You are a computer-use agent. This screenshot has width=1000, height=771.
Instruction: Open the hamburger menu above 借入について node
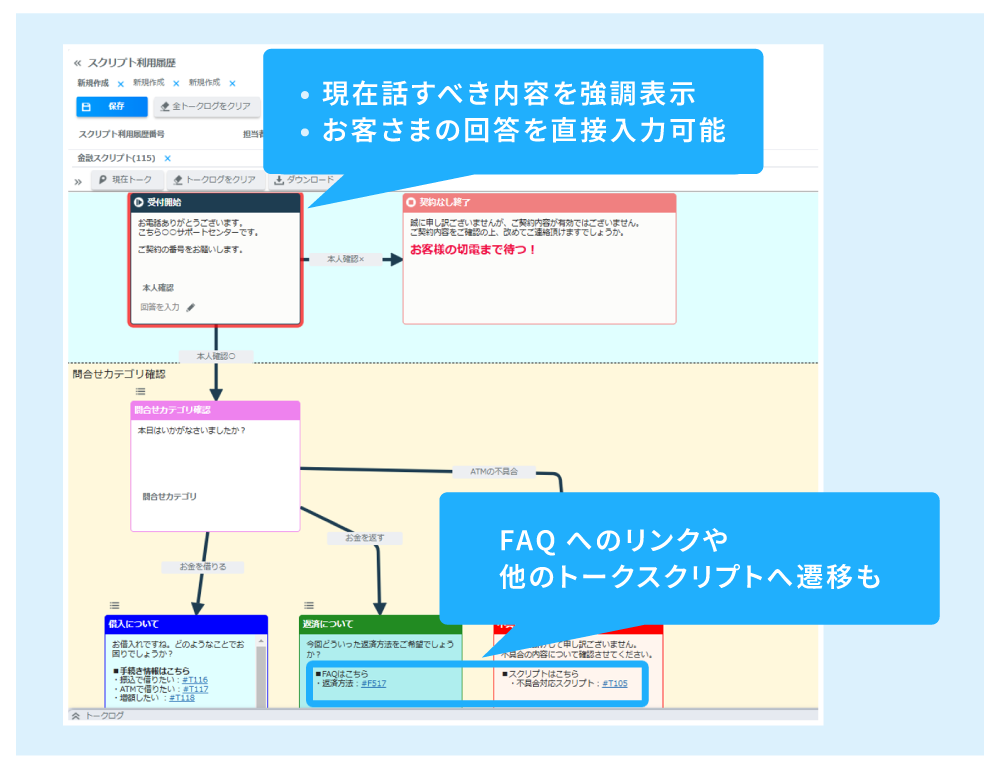click(113, 604)
